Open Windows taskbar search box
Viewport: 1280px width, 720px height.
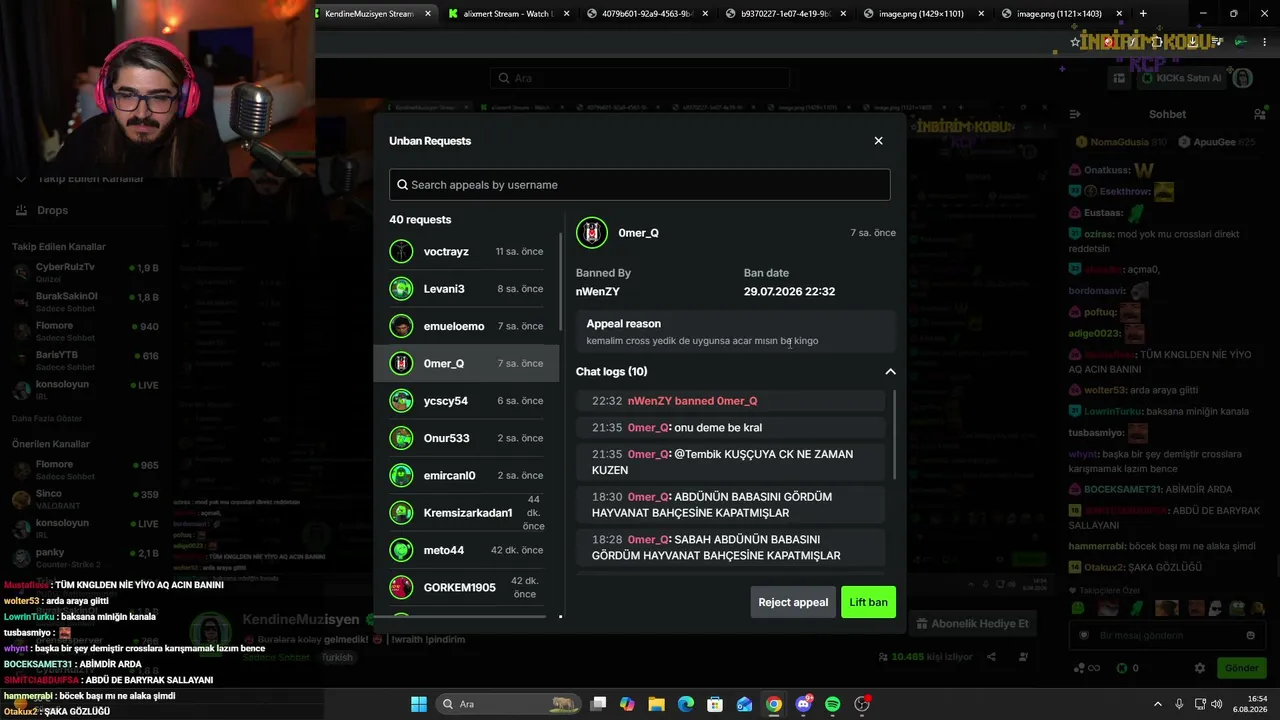pyautogui.click(x=510, y=704)
